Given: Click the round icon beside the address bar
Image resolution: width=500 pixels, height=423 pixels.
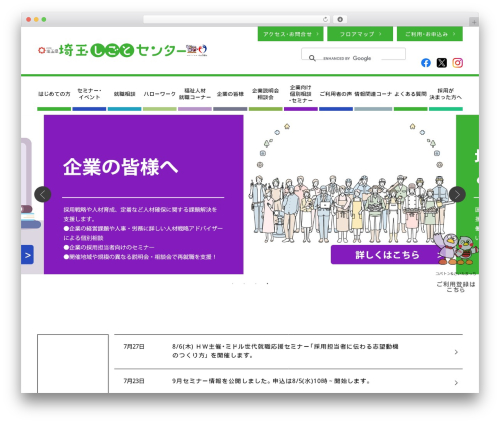Looking at the screenshot, I should (x=340, y=19).
